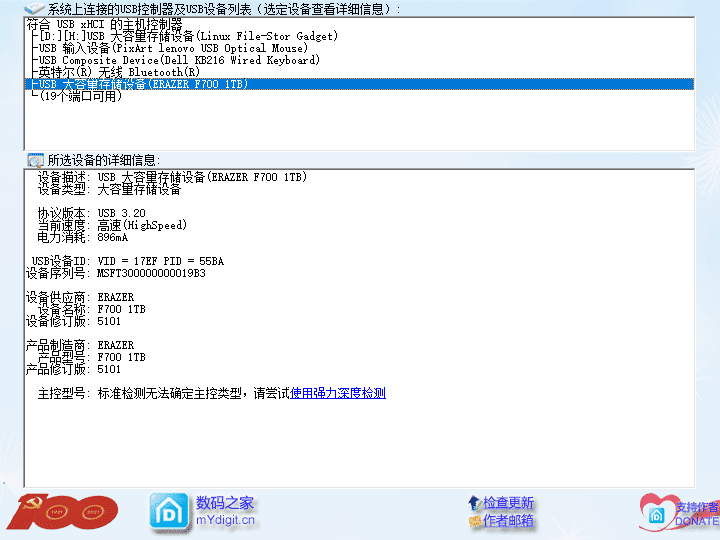Click the 作者邮箱 link
The width and height of the screenshot is (720, 540).
[x=508, y=521]
